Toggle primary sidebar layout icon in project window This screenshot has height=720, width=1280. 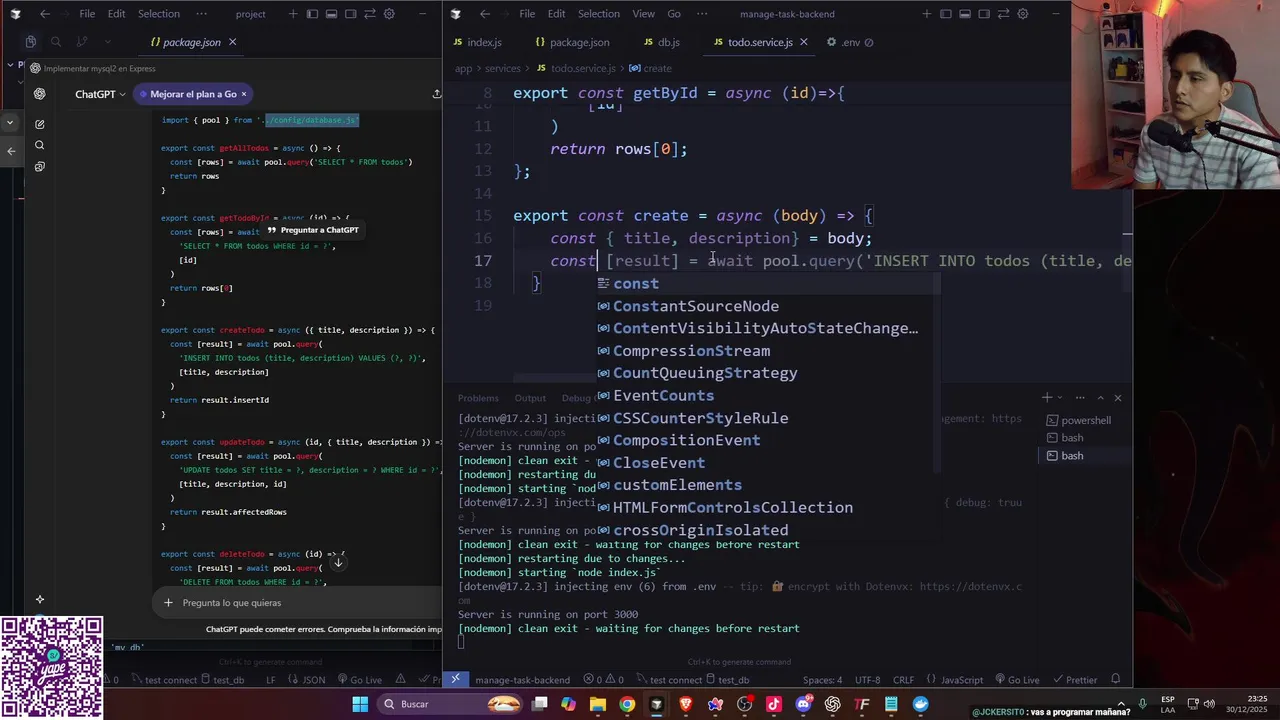click(312, 14)
